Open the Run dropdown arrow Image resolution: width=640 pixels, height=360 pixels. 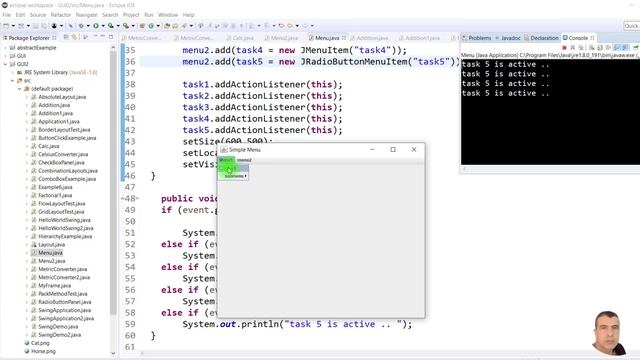pyautogui.click(x=103, y=26)
